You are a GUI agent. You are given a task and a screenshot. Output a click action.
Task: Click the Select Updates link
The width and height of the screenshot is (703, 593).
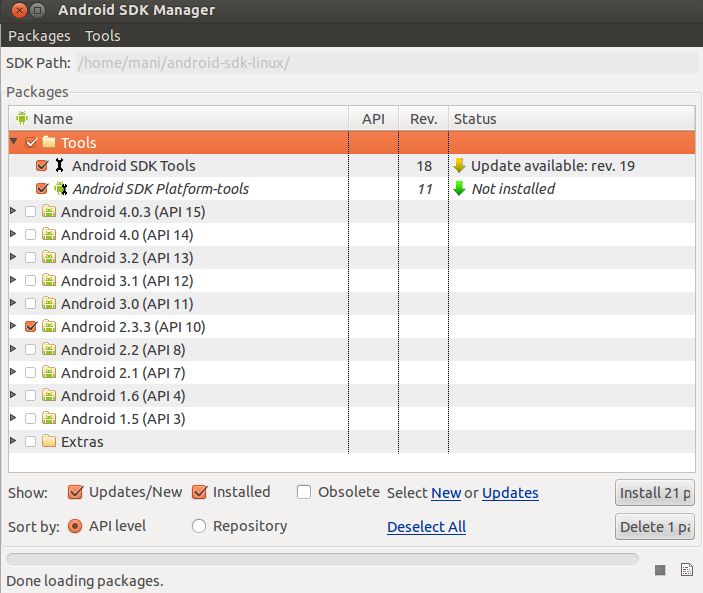[510, 493]
